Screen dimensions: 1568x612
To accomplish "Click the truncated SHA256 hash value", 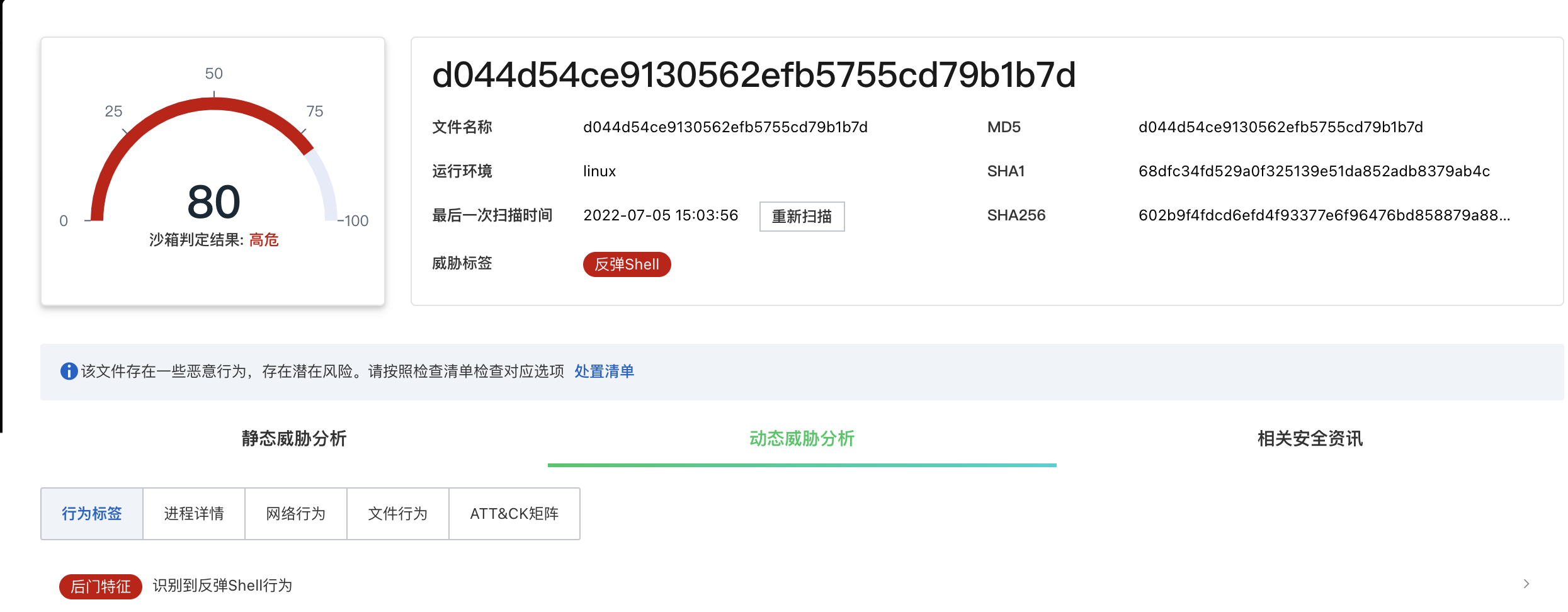I will (1324, 215).
